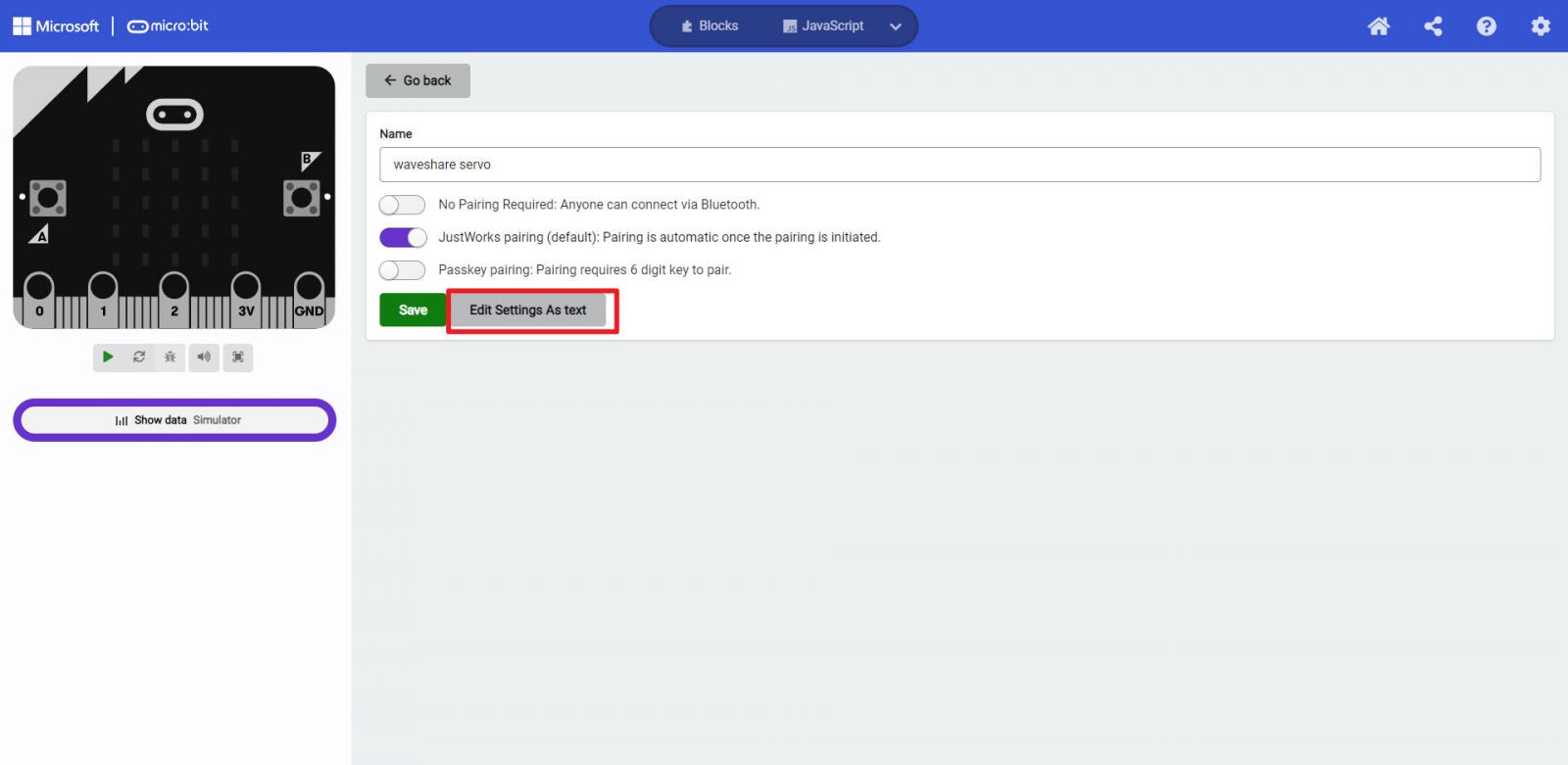Screen dimensions: 1568x765
Task: Start the simulator with play button
Action: (108, 358)
